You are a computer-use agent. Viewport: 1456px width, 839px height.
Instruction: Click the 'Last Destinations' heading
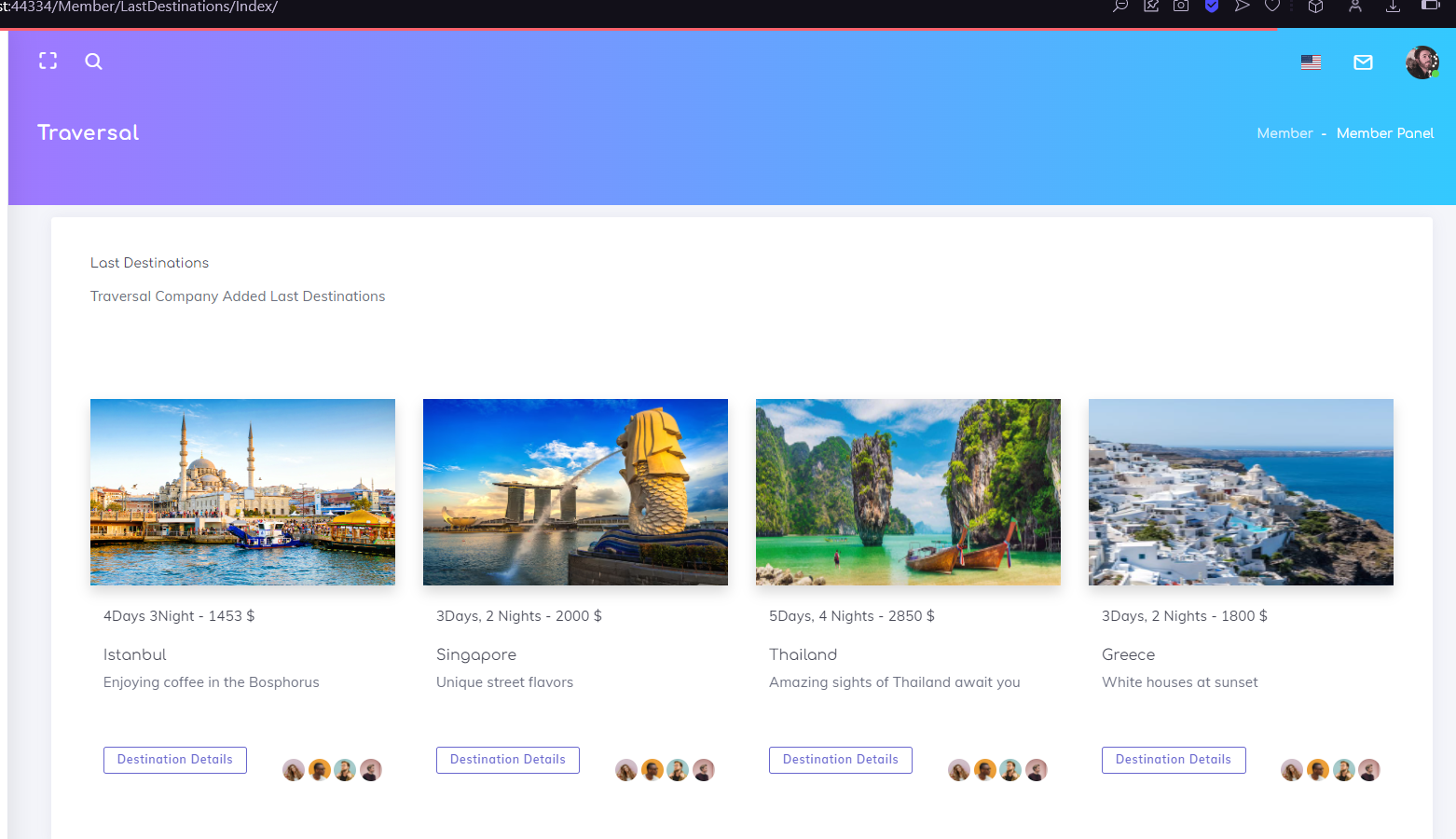click(149, 263)
